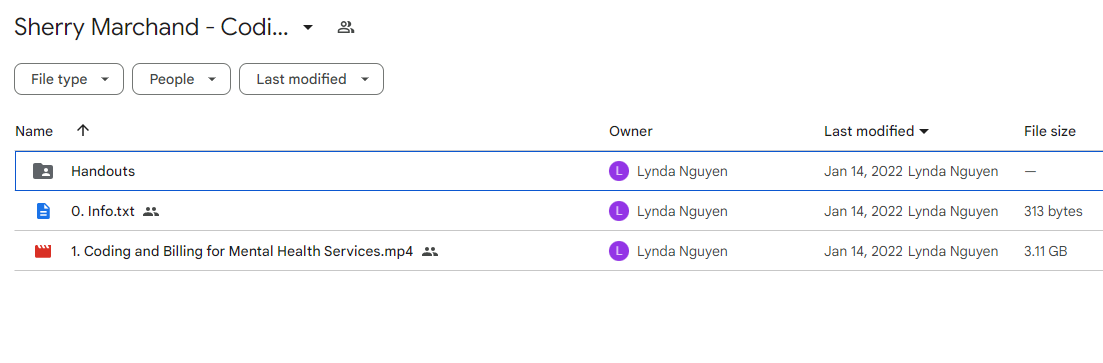Open folder title dropdown arrow

(x=307, y=28)
